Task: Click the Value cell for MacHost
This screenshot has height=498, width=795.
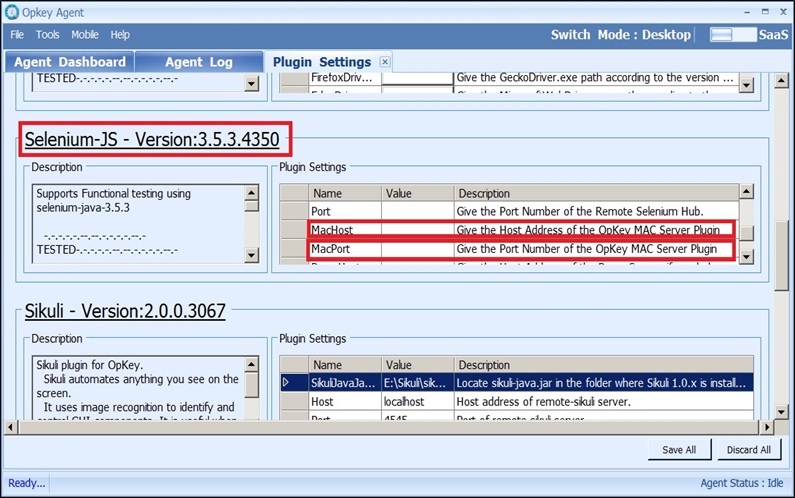Action: point(417,230)
